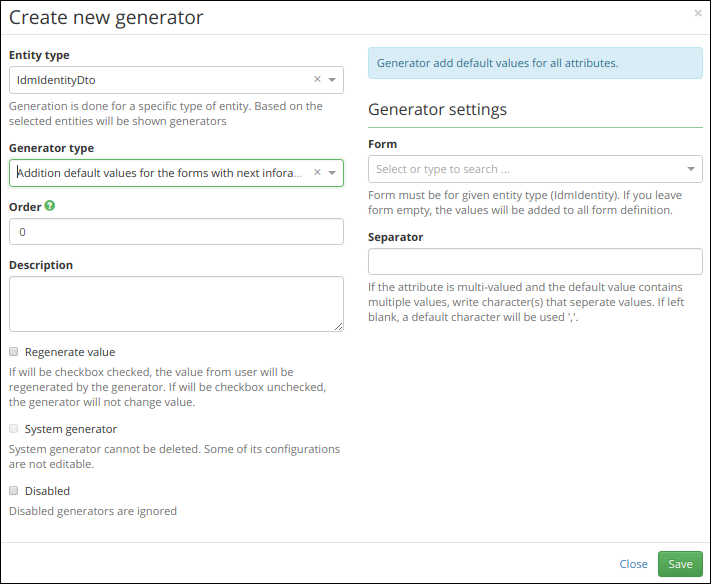This screenshot has width=711, height=584.
Task: Click 'Disabled generators are ignored' help text
Action: click(x=93, y=511)
